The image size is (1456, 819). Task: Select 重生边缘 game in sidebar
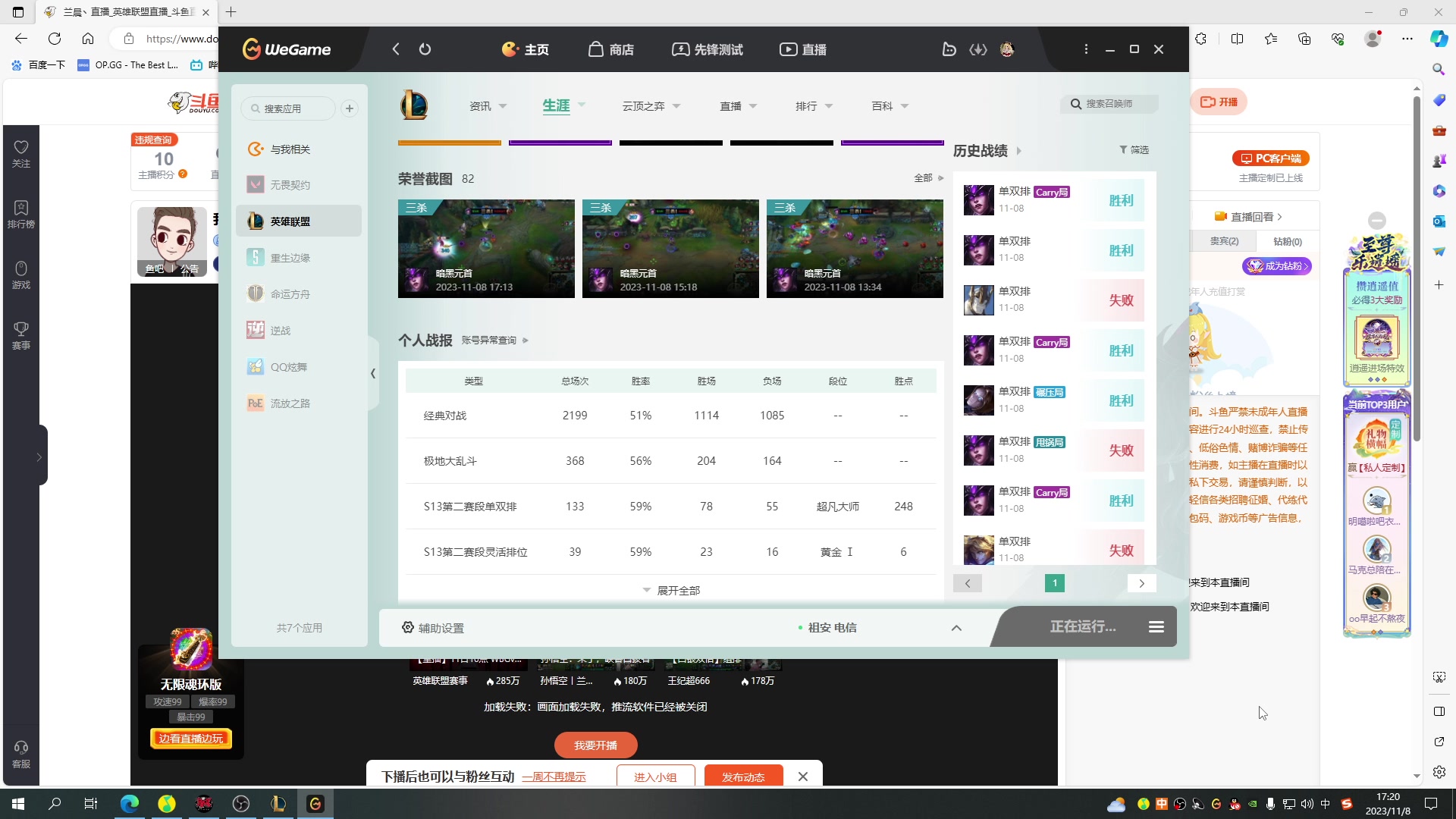click(298, 258)
